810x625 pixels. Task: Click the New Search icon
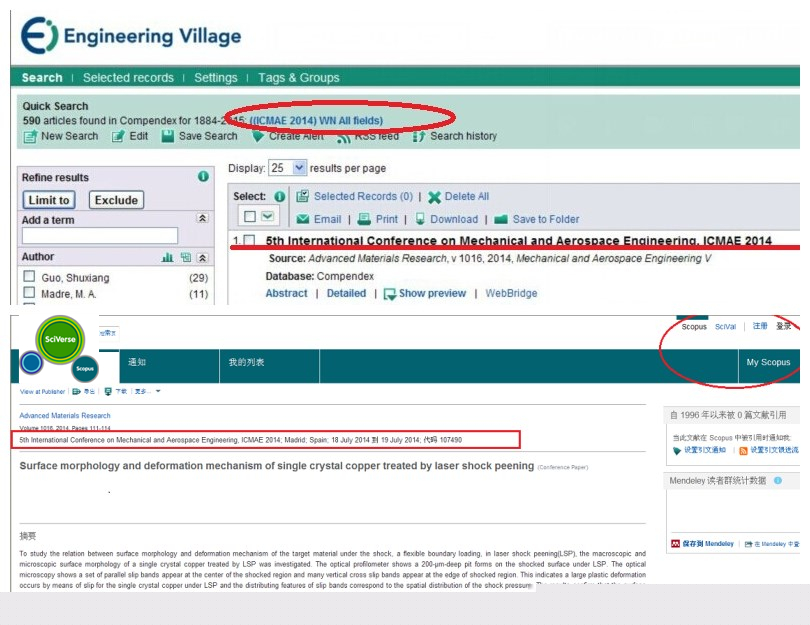[30, 136]
